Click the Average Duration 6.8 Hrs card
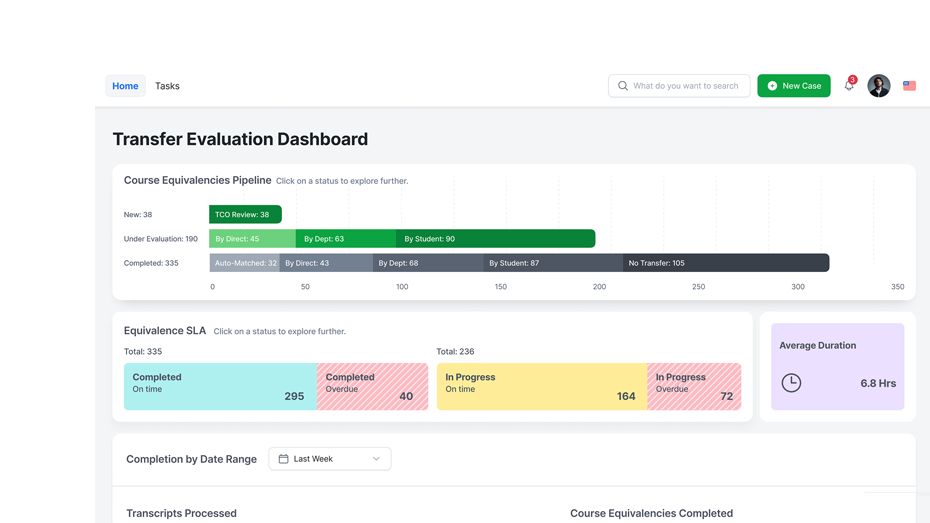This screenshot has width=930, height=523. coord(837,366)
